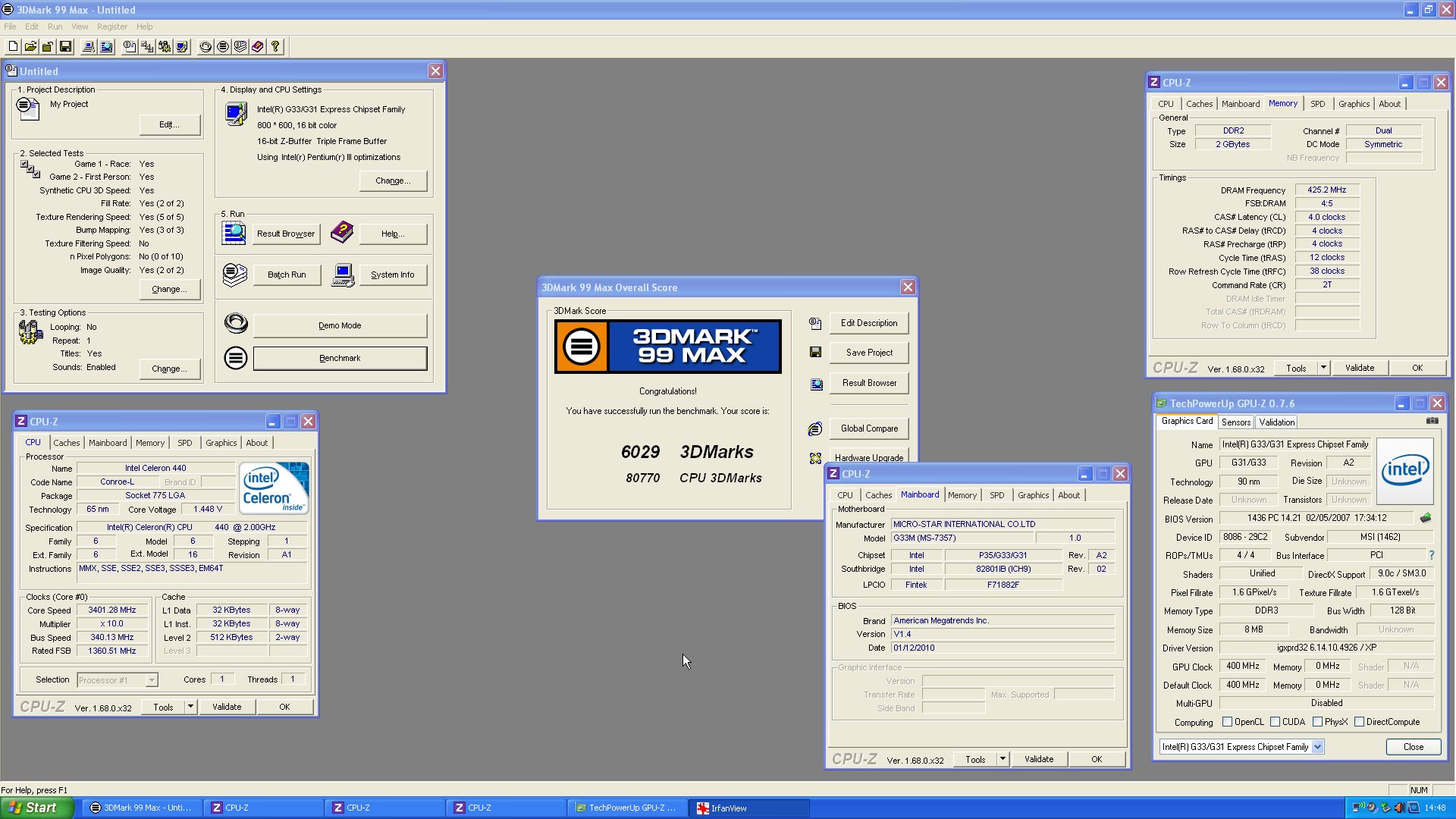Open the Processor #1 selection dropdown
This screenshot has width=1456, height=819.
(152, 680)
